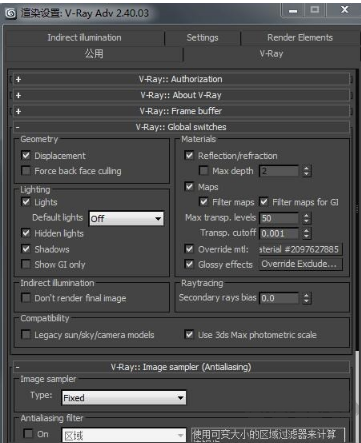
Task: Expand the V-Ray:: About V-Ray rollout
Action: pos(181,95)
